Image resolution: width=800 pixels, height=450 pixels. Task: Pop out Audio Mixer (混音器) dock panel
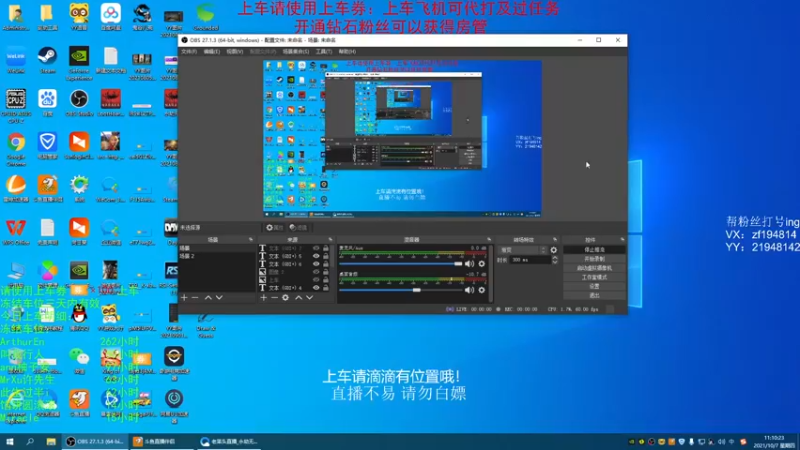pos(489,239)
